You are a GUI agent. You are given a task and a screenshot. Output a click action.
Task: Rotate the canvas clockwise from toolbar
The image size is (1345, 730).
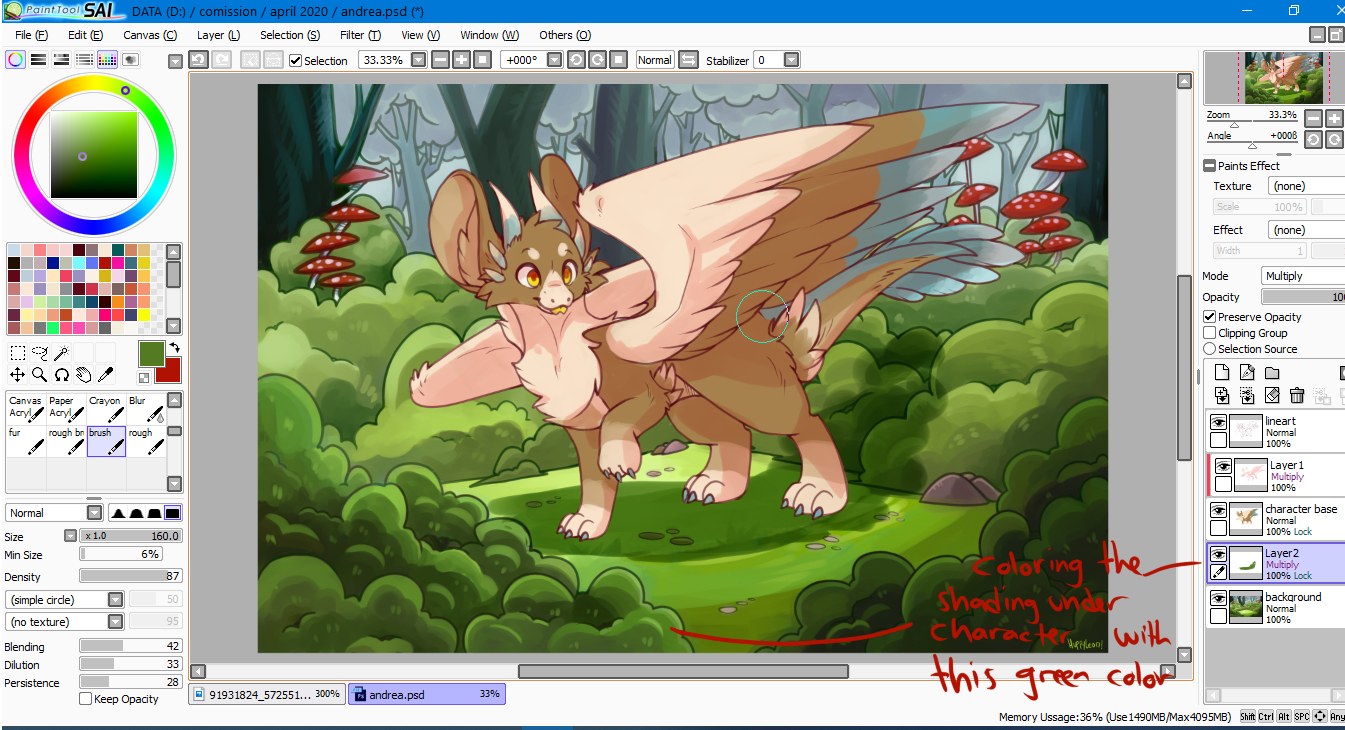click(597, 60)
